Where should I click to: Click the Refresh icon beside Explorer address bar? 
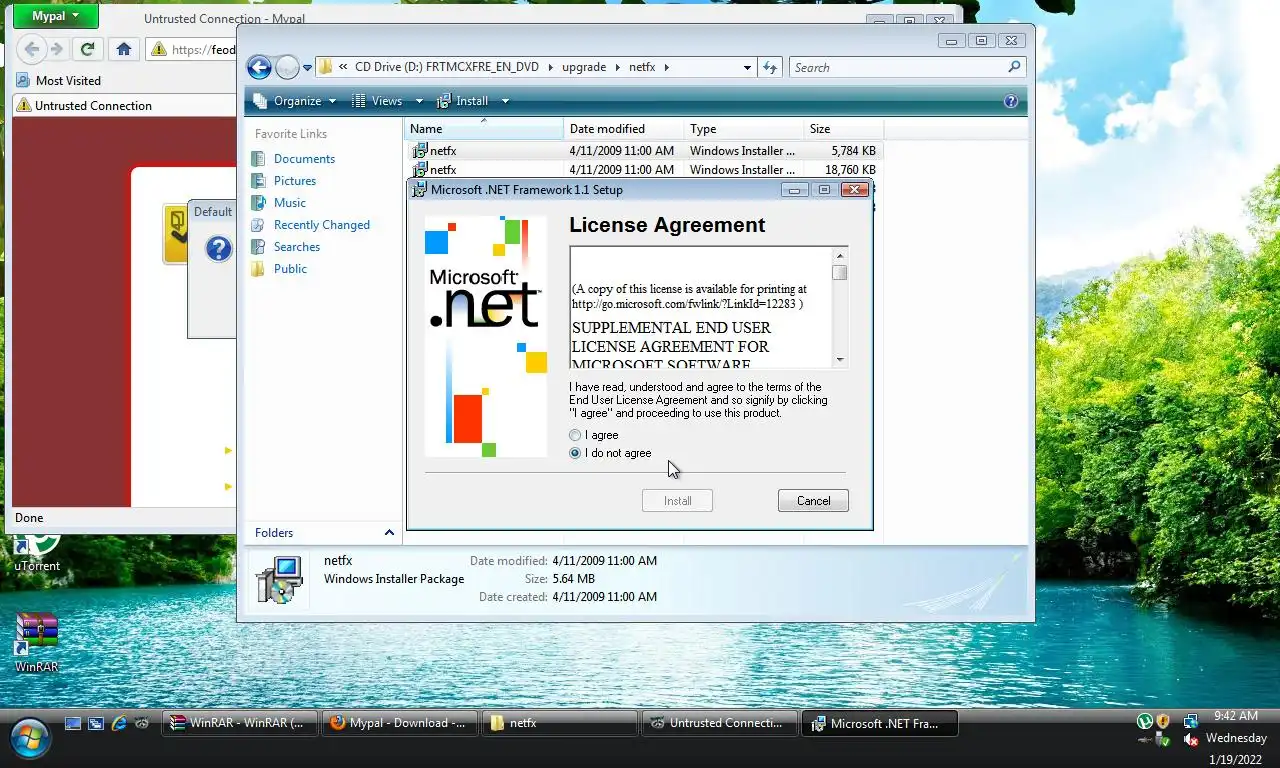[769, 67]
